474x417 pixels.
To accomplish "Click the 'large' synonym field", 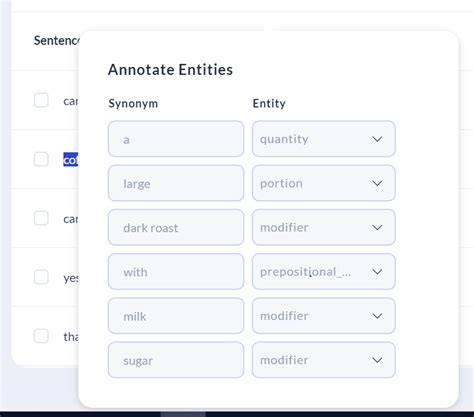I will pos(176,183).
